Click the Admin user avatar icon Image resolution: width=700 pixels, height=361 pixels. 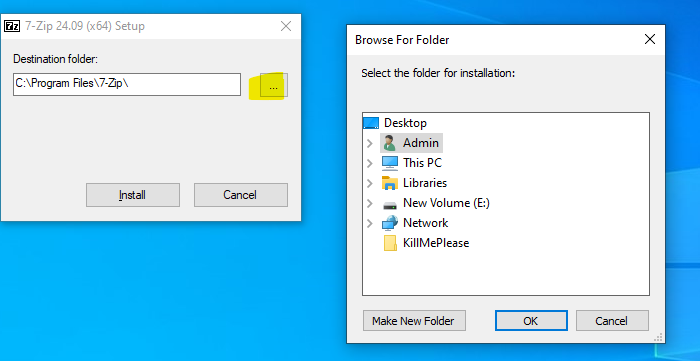click(389, 143)
